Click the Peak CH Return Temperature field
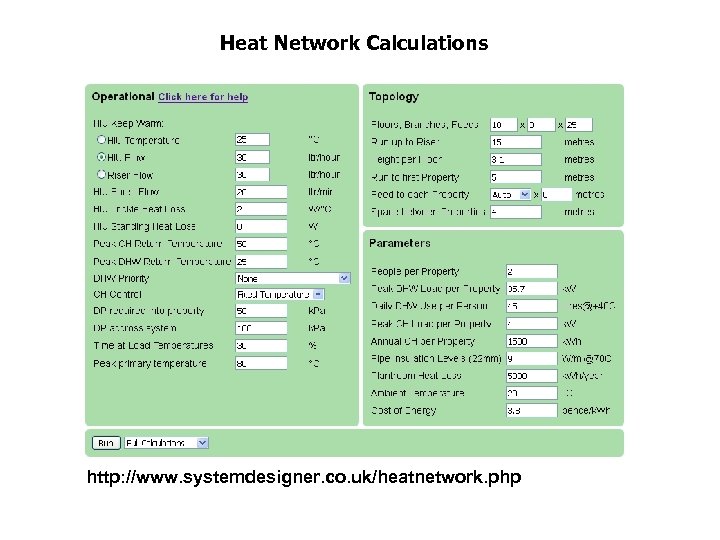The width and height of the screenshot is (720, 540). click(261, 244)
